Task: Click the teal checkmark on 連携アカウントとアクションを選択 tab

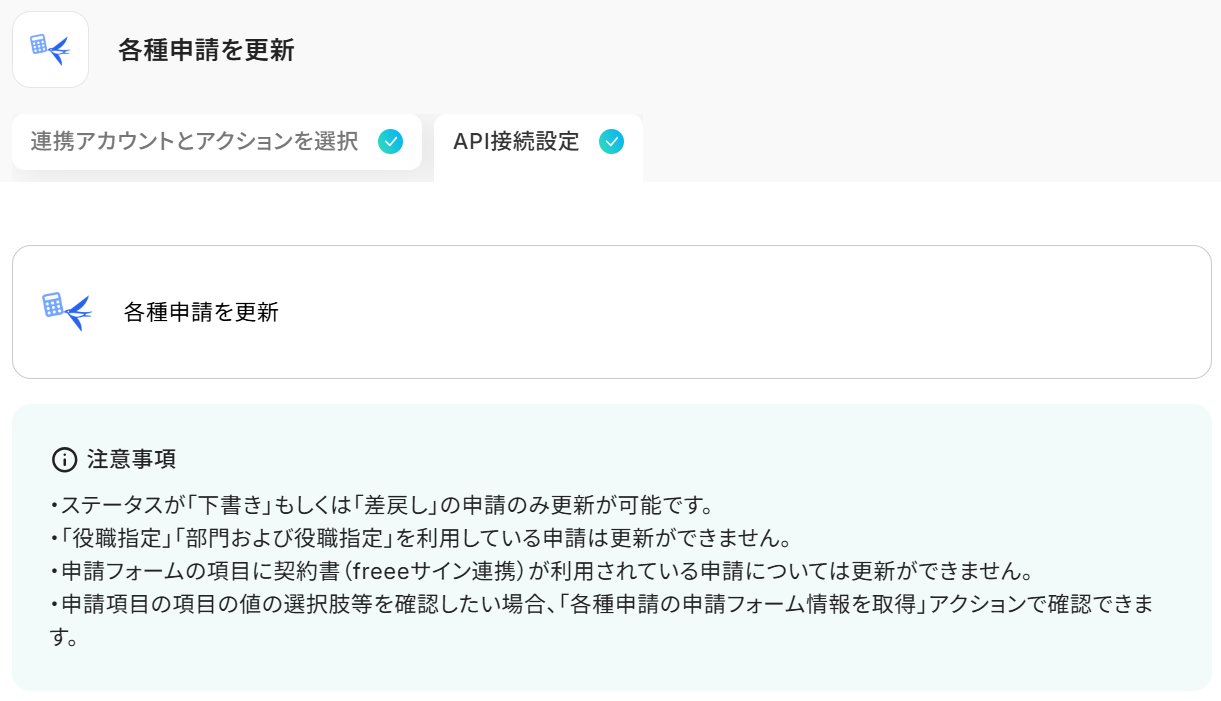Action: (391, 142)
